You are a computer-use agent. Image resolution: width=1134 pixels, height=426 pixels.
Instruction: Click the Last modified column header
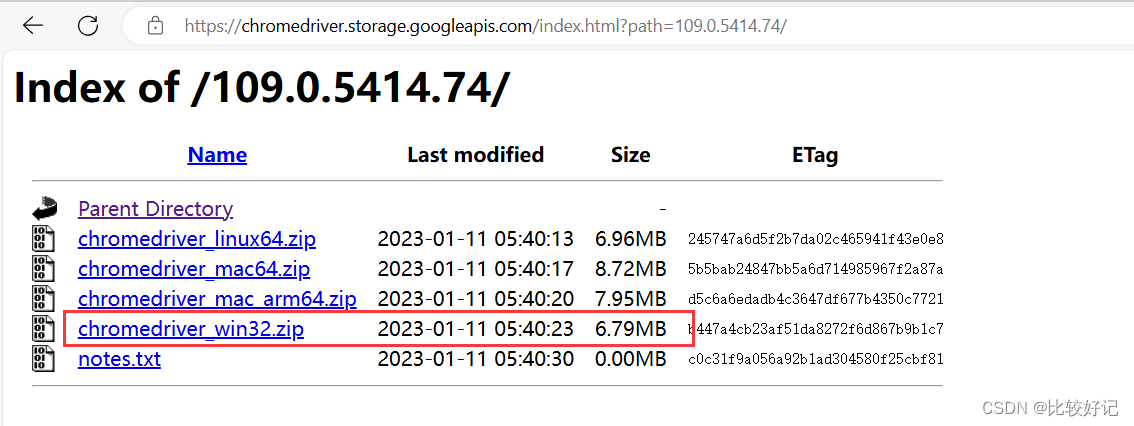(475, 155)
